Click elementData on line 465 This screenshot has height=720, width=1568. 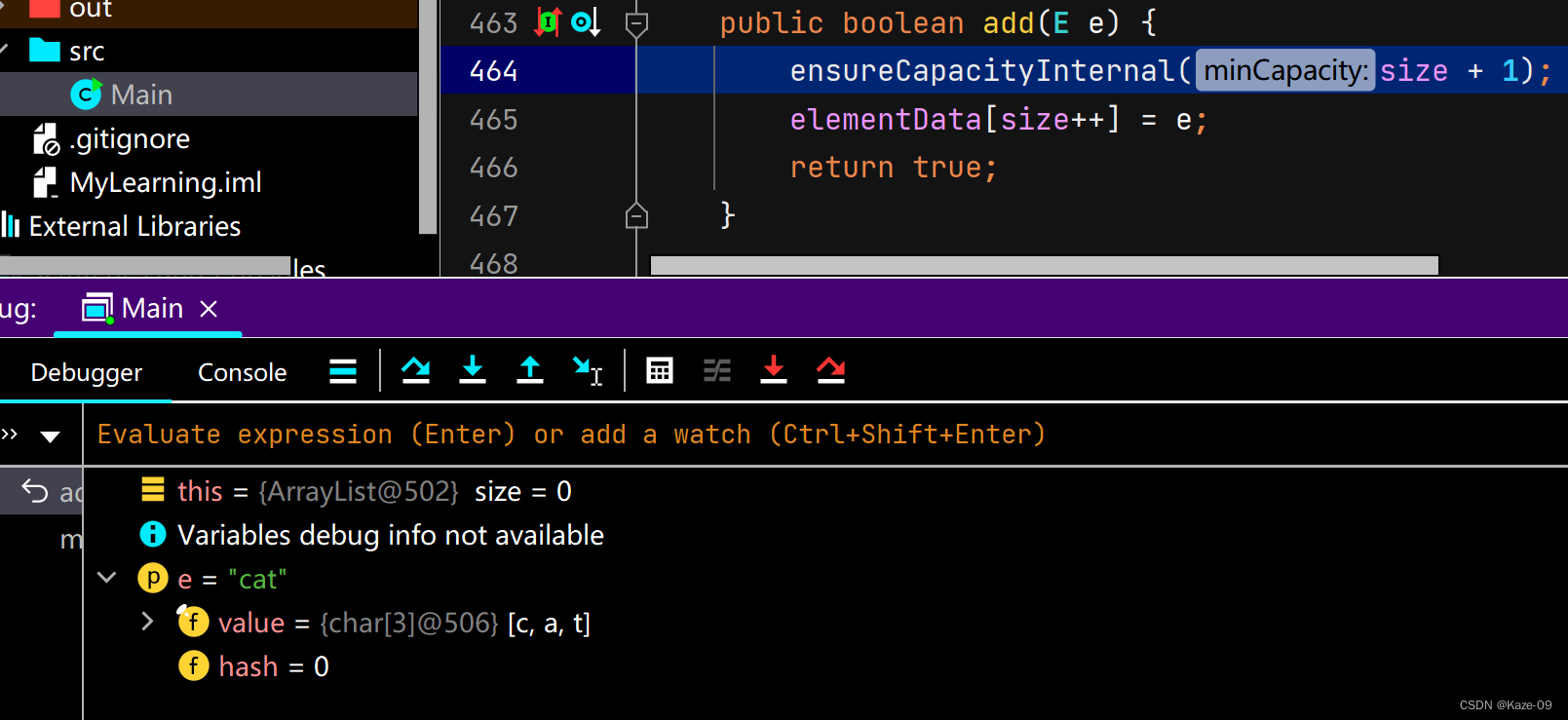point(885,119)
